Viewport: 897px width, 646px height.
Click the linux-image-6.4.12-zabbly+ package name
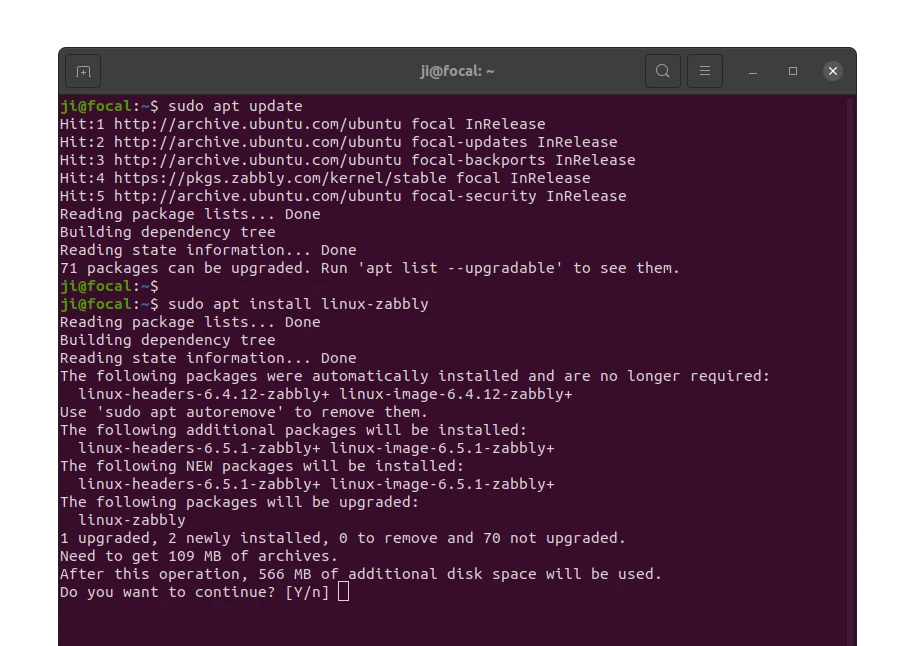coord(456,394)
